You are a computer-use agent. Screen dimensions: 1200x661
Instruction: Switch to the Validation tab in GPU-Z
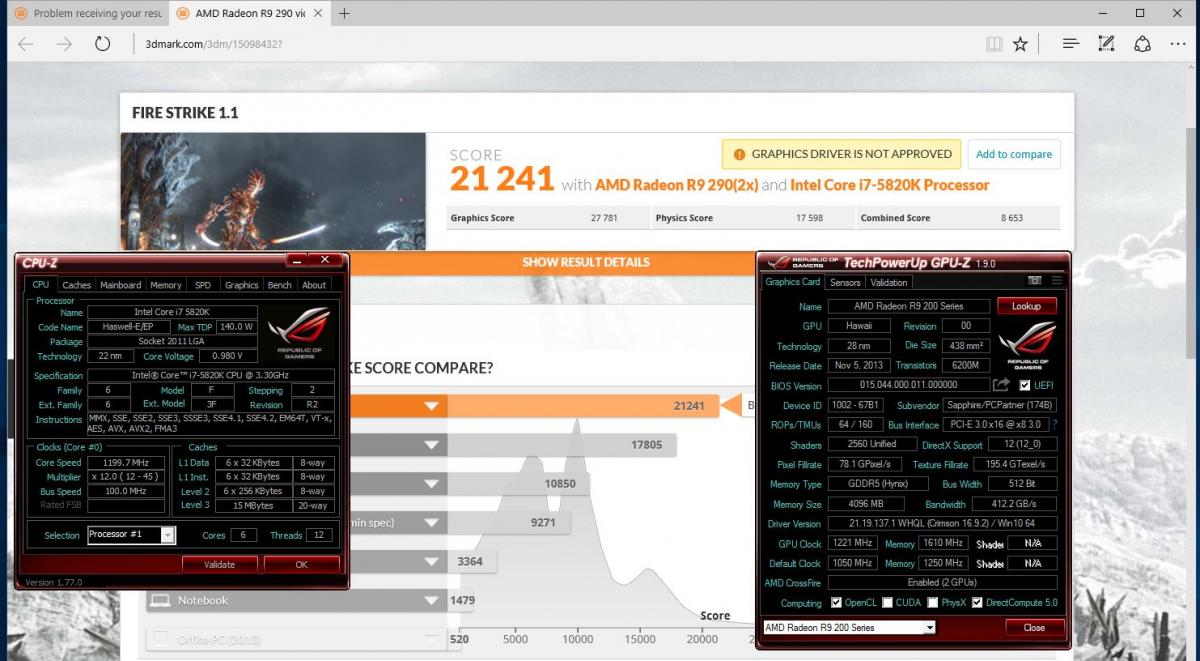pos(889,282)
